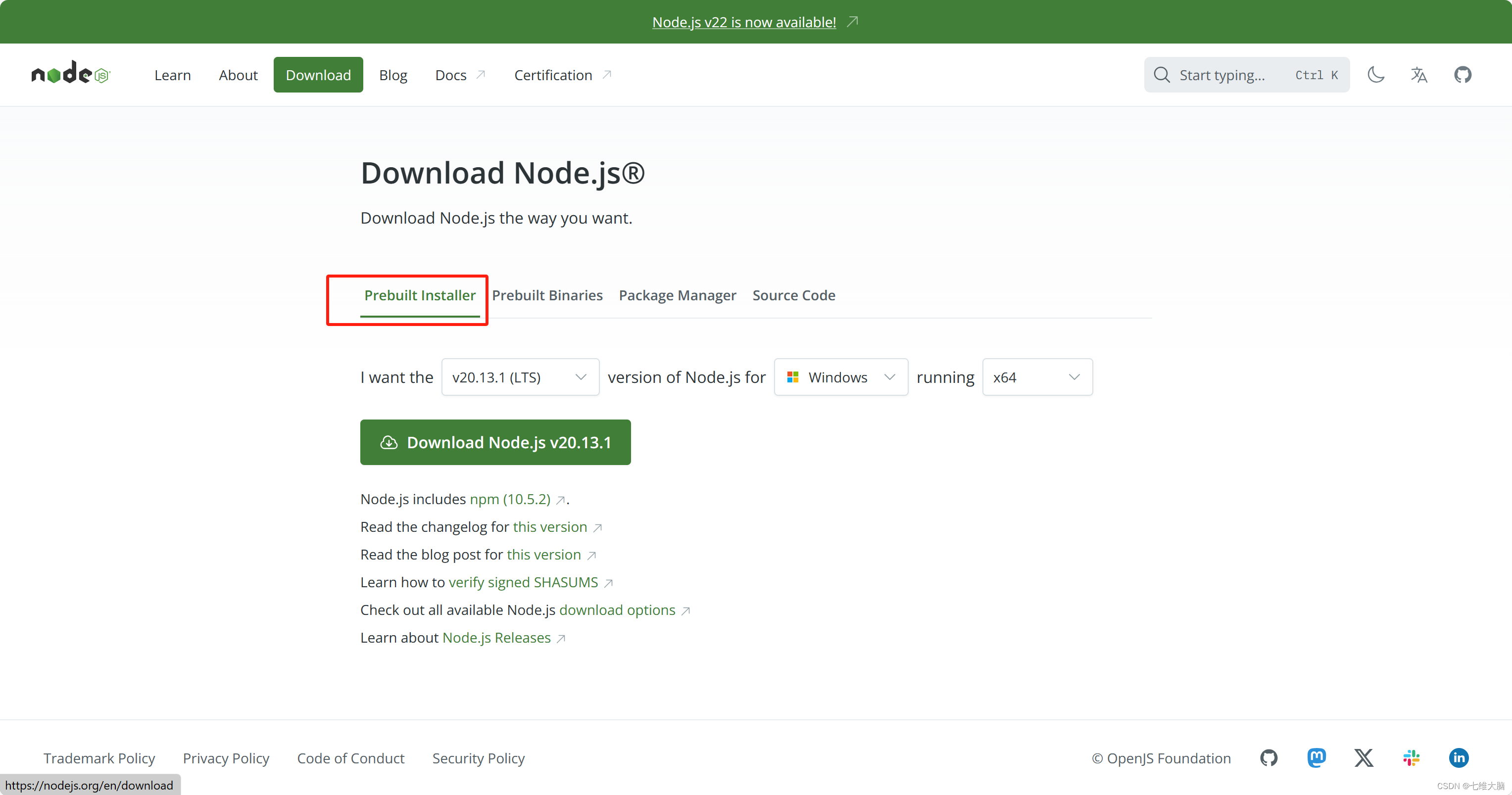Open changelog this version link
Screen dimensions: 1512x795
click(550, 526)
